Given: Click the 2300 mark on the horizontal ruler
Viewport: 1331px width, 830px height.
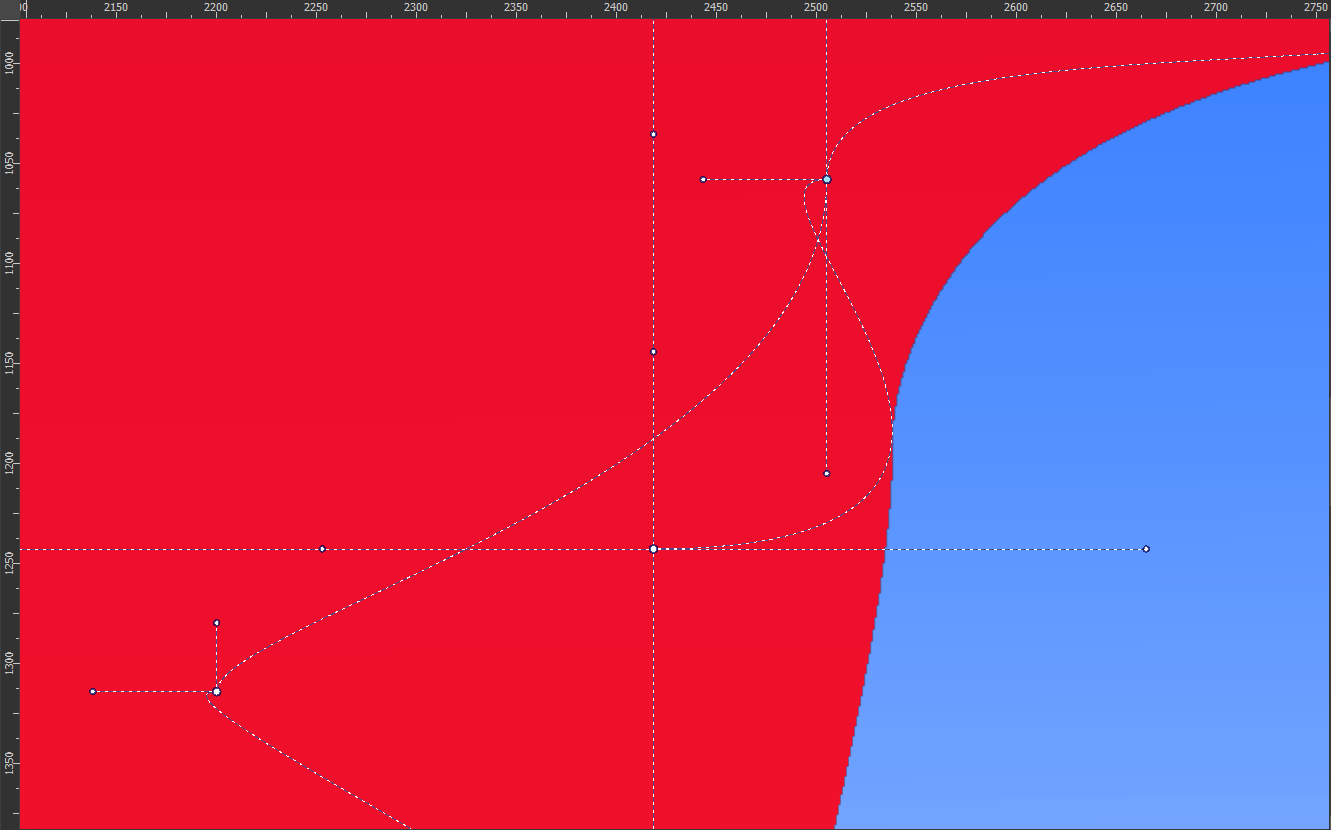Looking at the screenshot, I should coord(416,8).
